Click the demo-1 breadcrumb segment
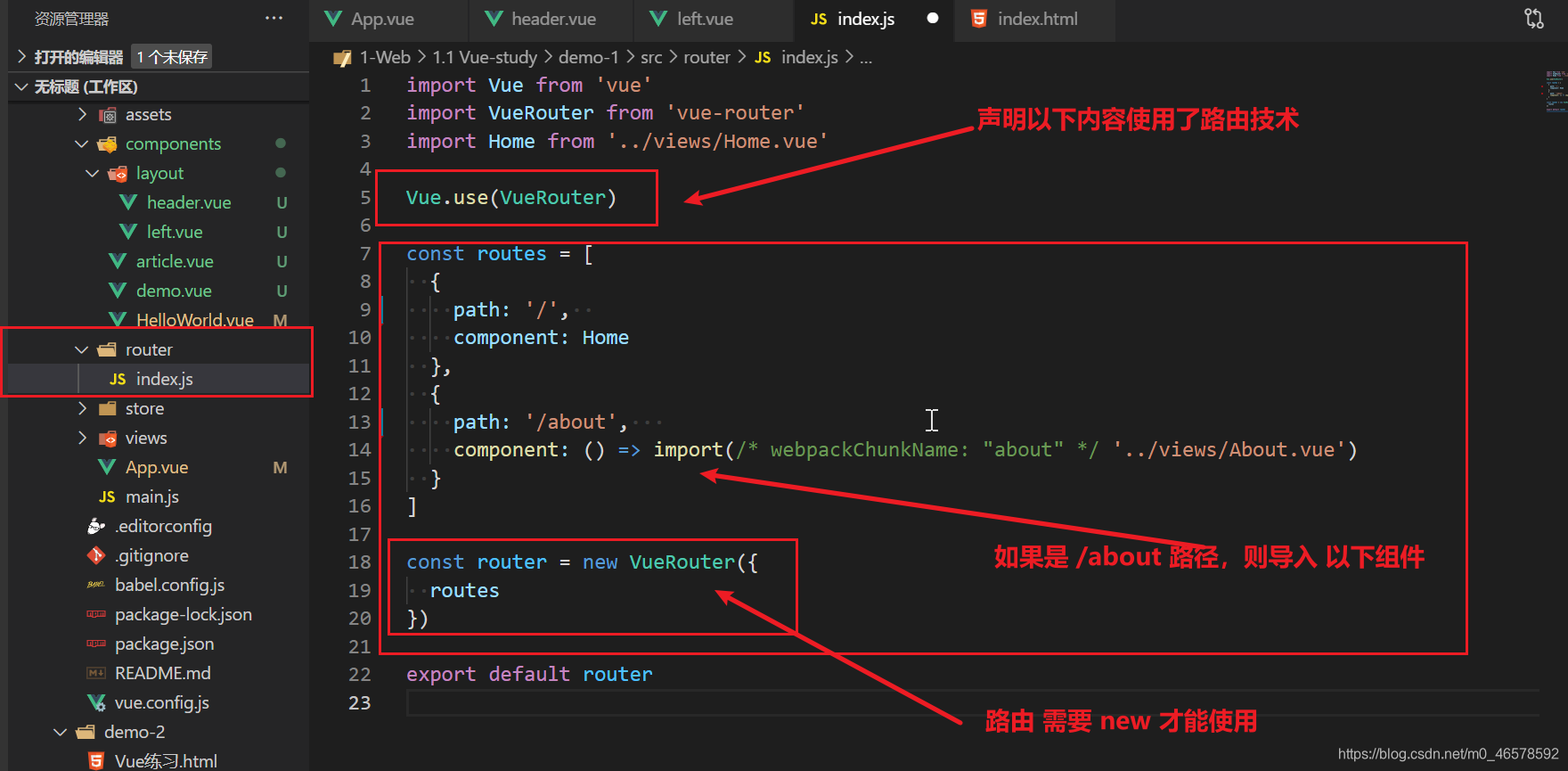1568x771 pixels. coord(588,57)
